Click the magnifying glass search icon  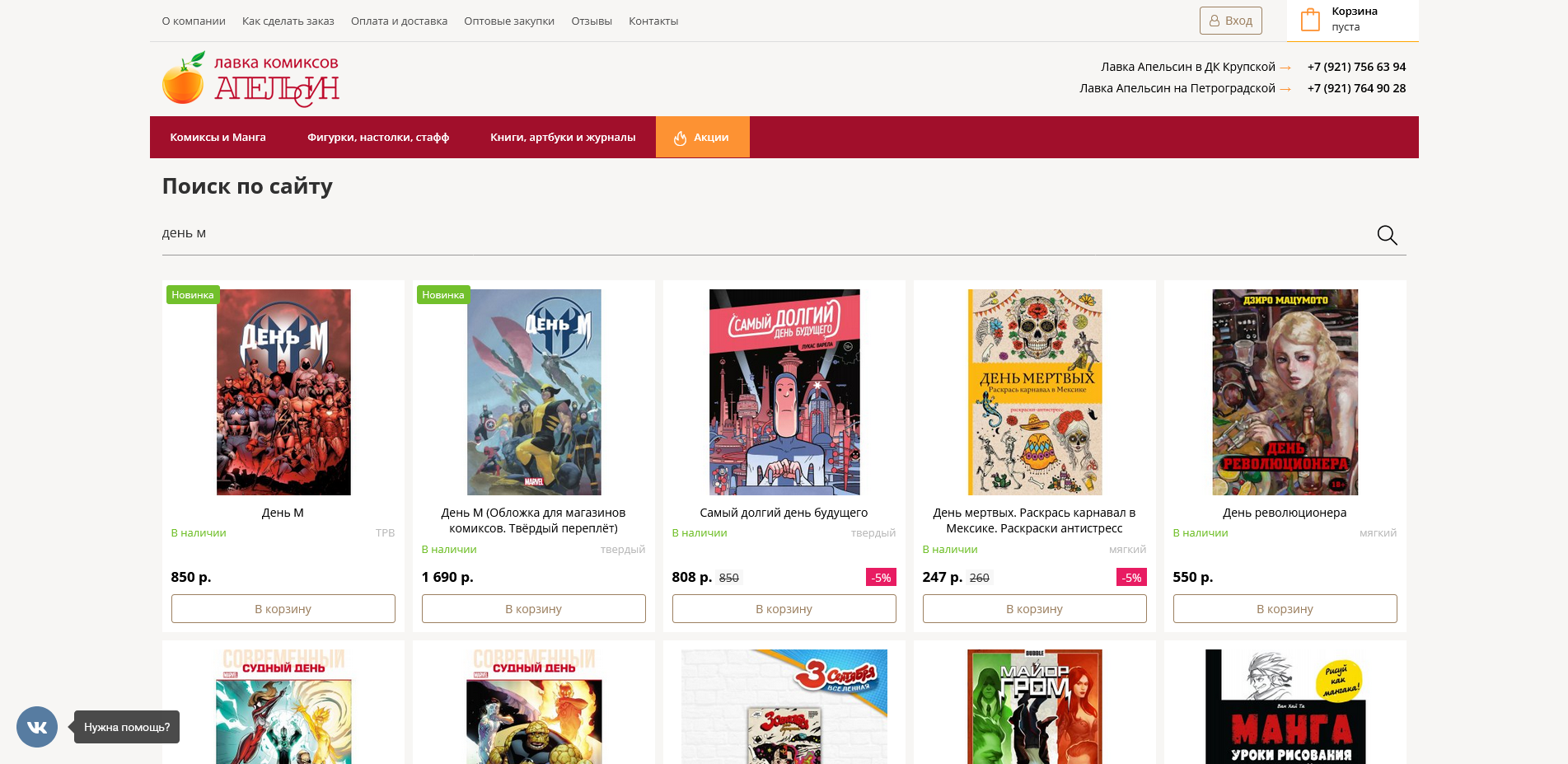(x=1387, y=236)
